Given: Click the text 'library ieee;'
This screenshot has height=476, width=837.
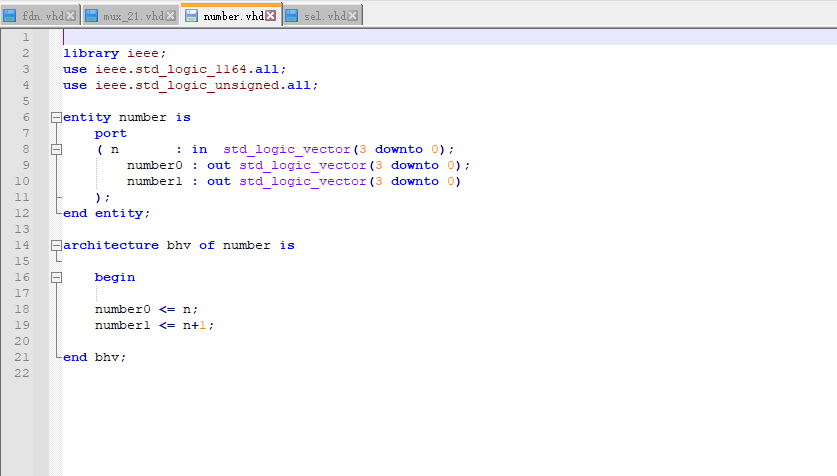Looking at the screenshot, I should coord(115,53).
